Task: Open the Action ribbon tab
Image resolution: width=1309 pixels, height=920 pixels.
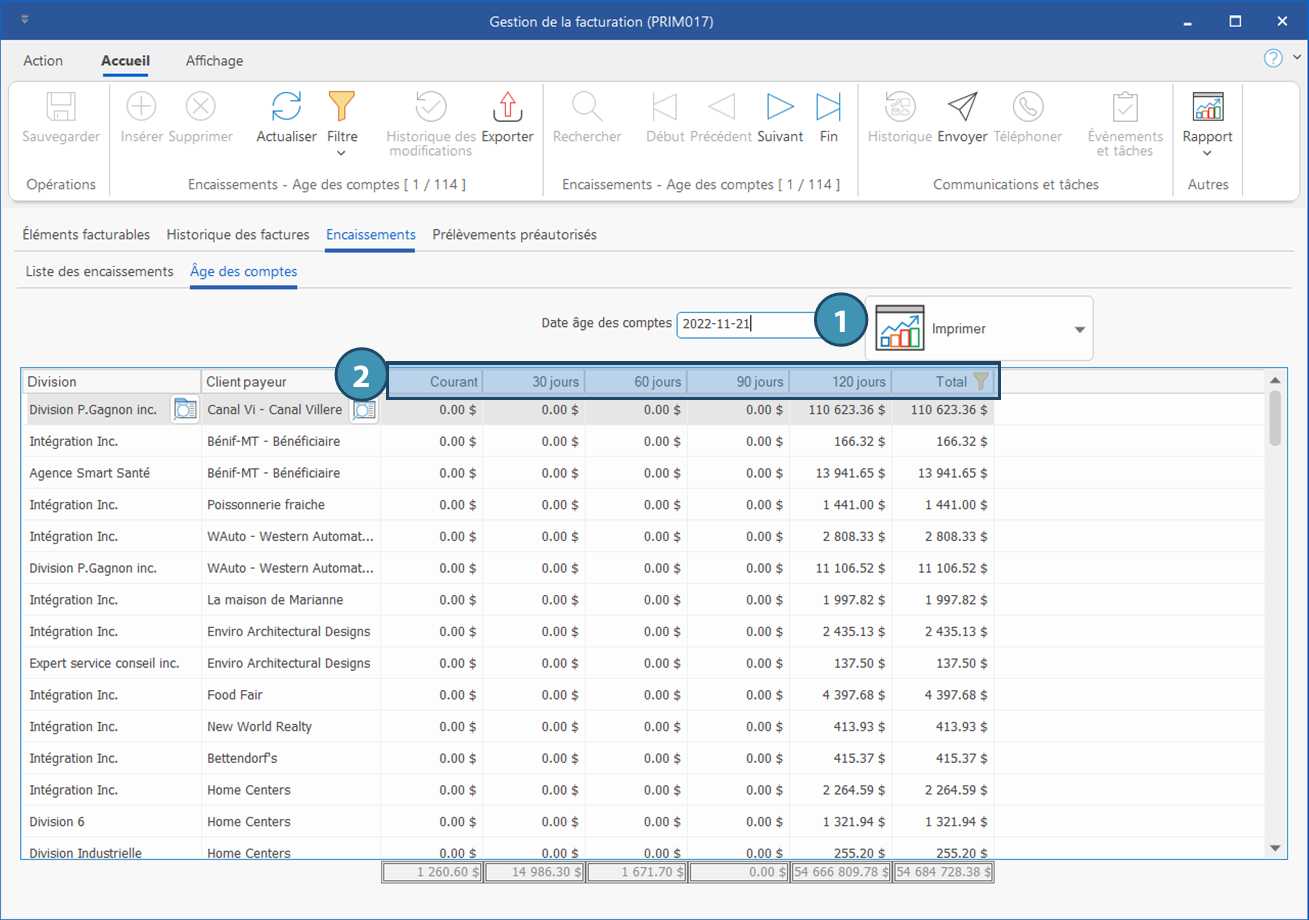Action: tap(43, 61)
